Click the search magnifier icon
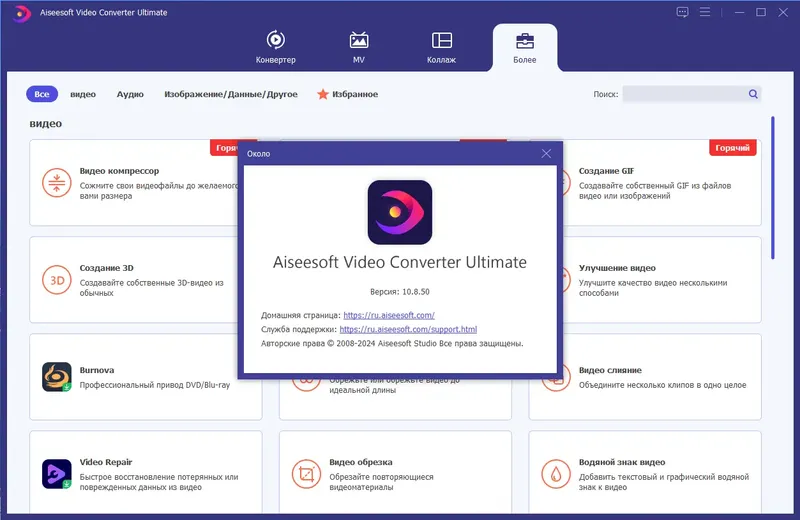This screenshot has height=520, width=800. [x=753, y=94]
